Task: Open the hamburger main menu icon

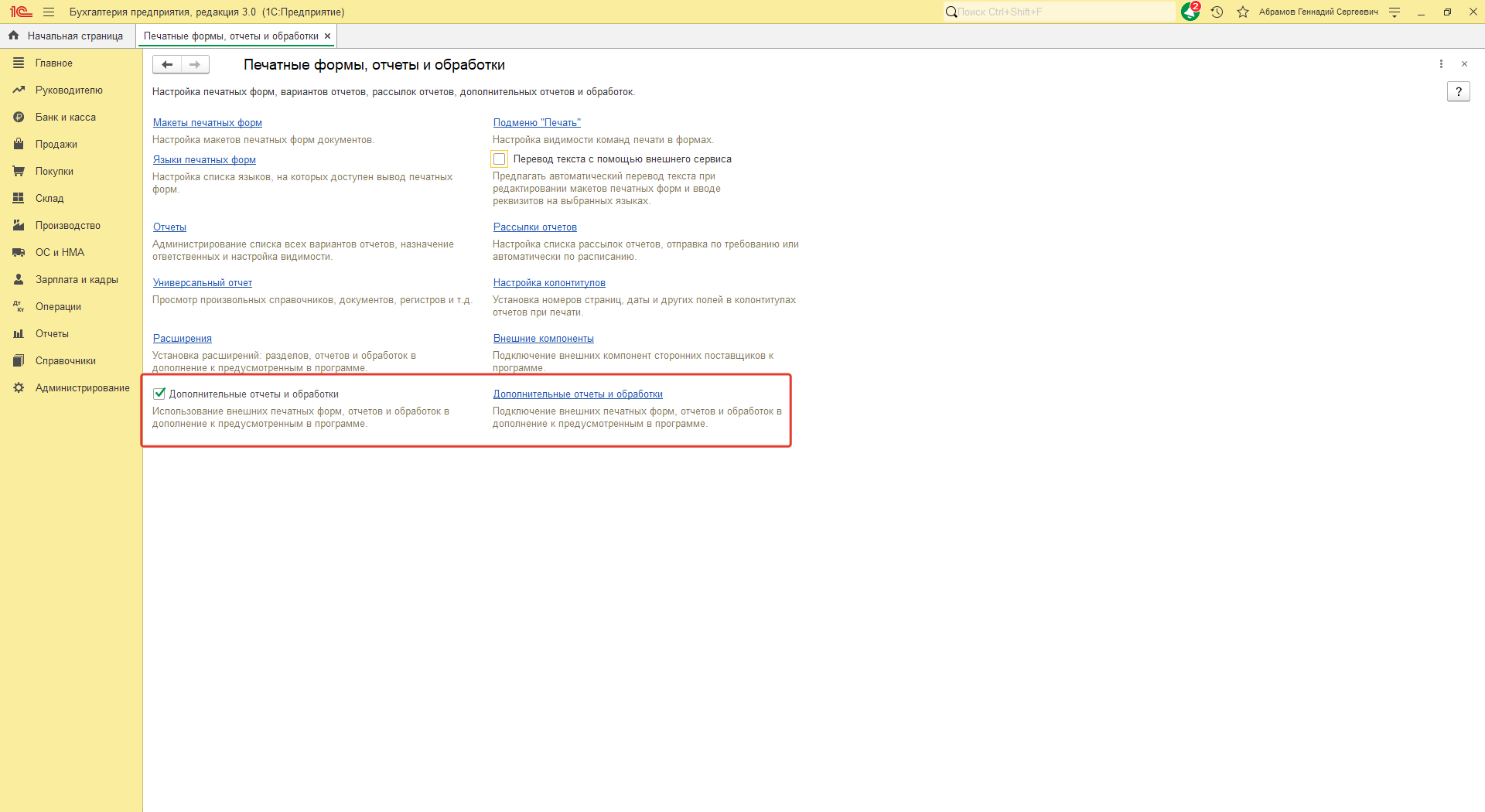Action: point(49,12)
